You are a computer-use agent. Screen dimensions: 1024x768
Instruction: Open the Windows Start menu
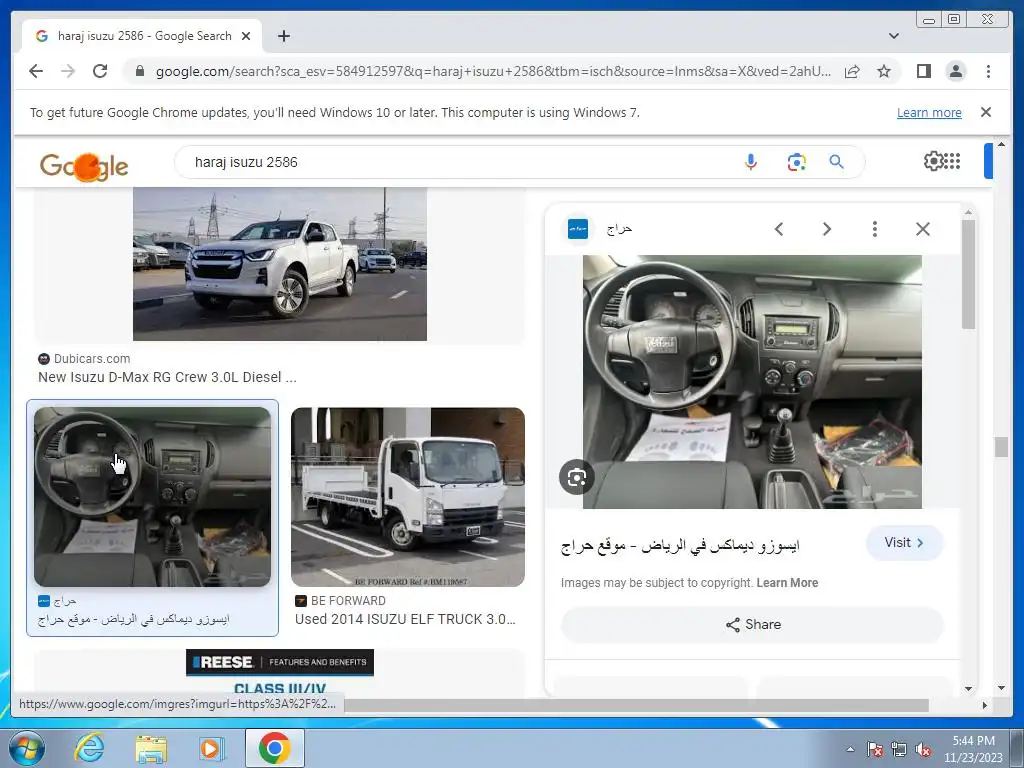[x=26, y=748]
